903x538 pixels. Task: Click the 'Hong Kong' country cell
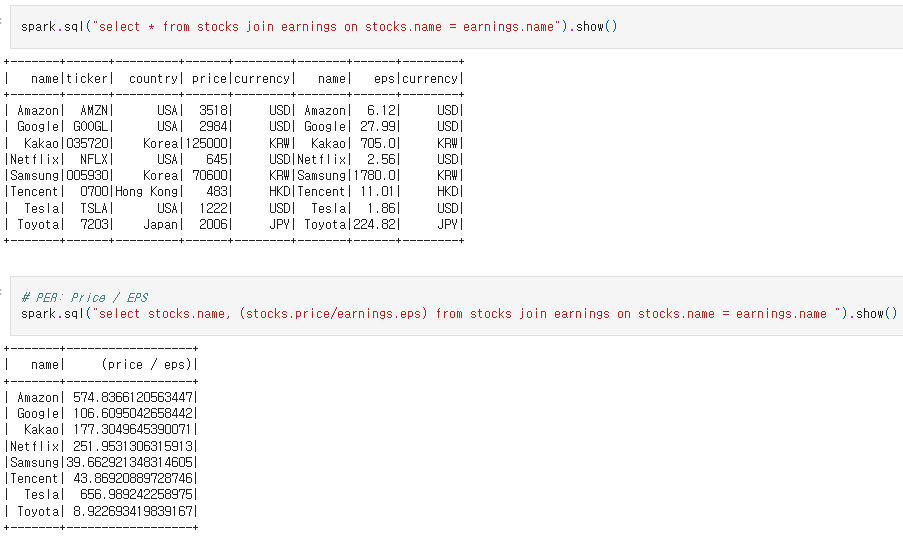[147, 192]
